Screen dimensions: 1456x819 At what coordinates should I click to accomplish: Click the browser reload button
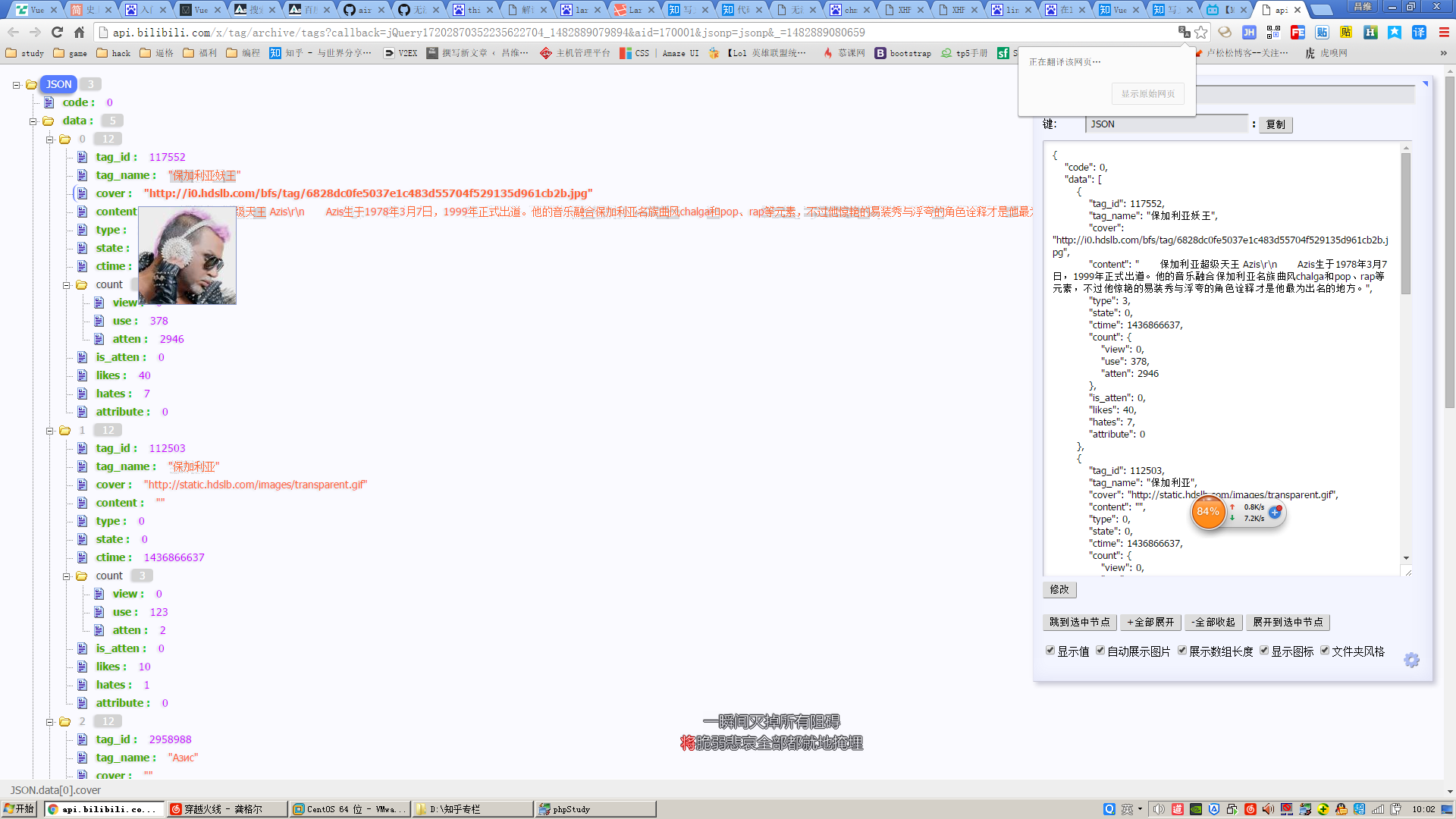pos(57,32)
